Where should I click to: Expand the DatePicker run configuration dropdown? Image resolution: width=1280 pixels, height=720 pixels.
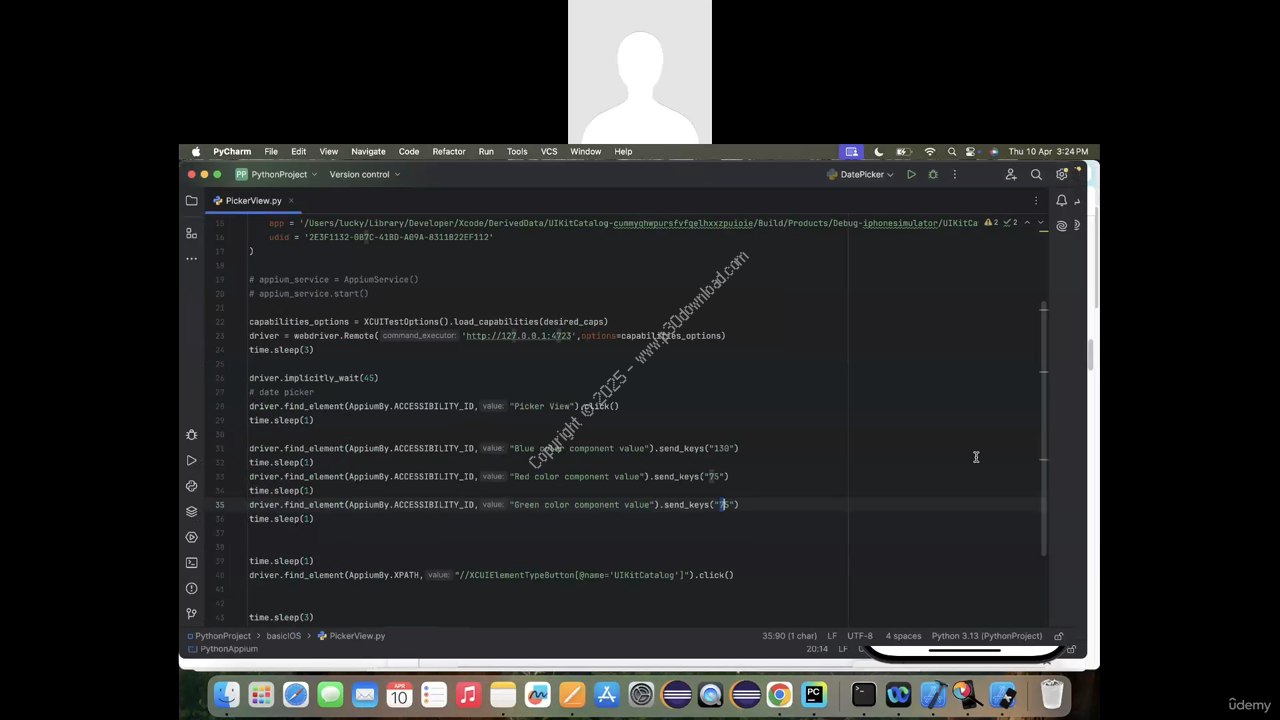click(x=861, y=175)
